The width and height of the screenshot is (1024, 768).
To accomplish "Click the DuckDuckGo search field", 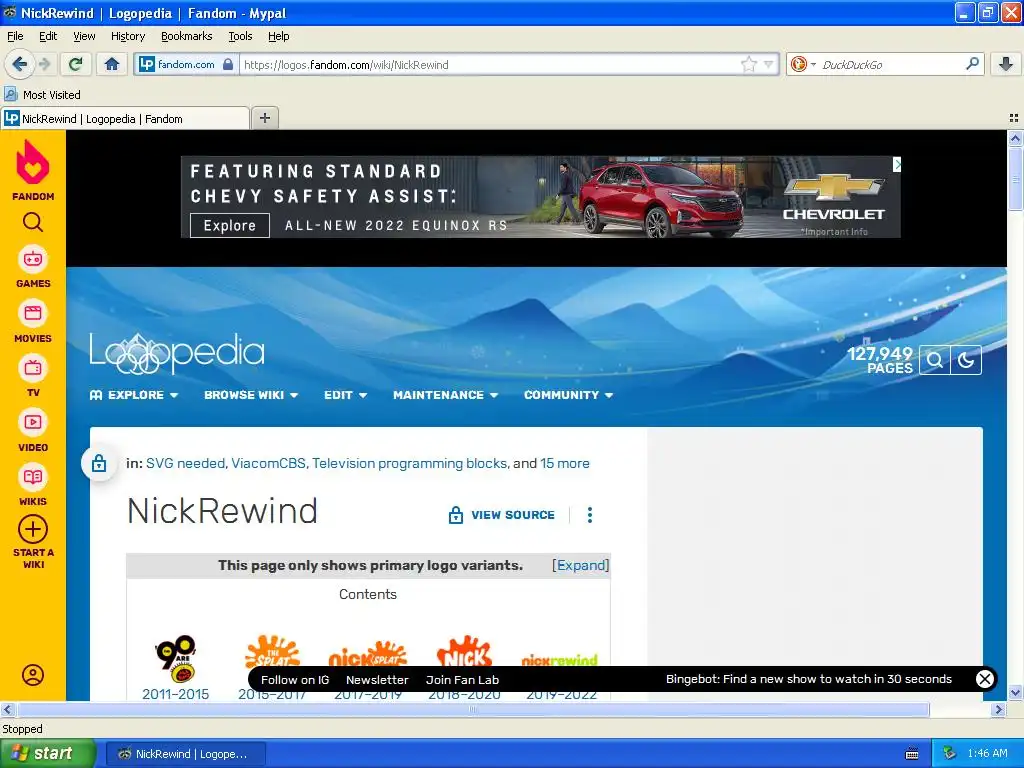I will click(889, 64).
